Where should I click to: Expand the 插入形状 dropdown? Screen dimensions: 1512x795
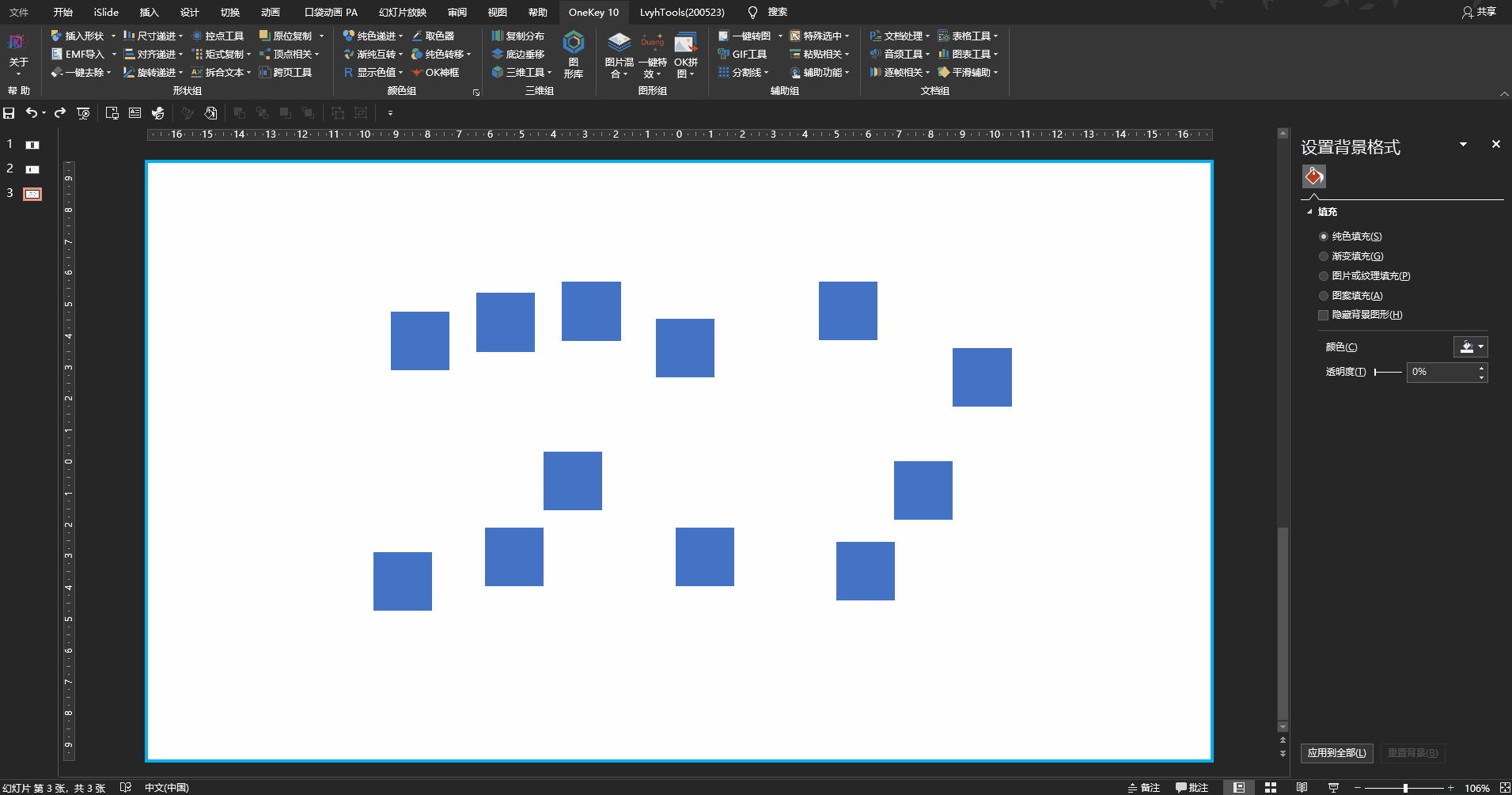113,36
